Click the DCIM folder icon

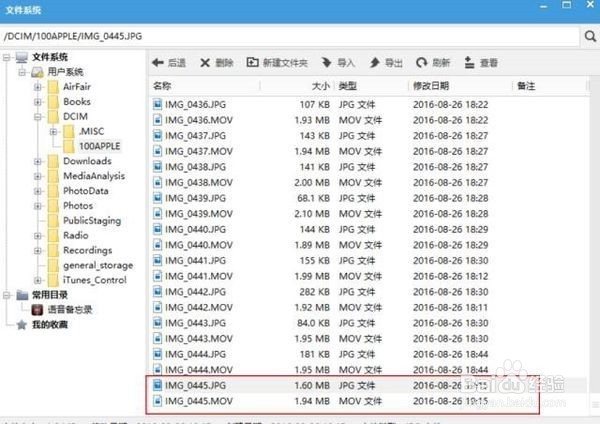(53, 117)
